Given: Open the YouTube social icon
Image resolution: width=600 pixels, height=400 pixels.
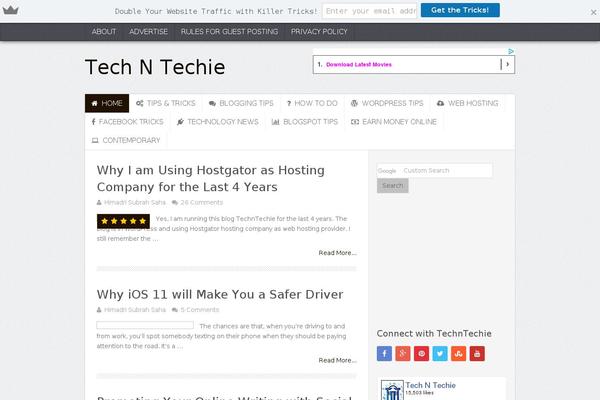Looking at the screenshot, I should tap(477, 354).
